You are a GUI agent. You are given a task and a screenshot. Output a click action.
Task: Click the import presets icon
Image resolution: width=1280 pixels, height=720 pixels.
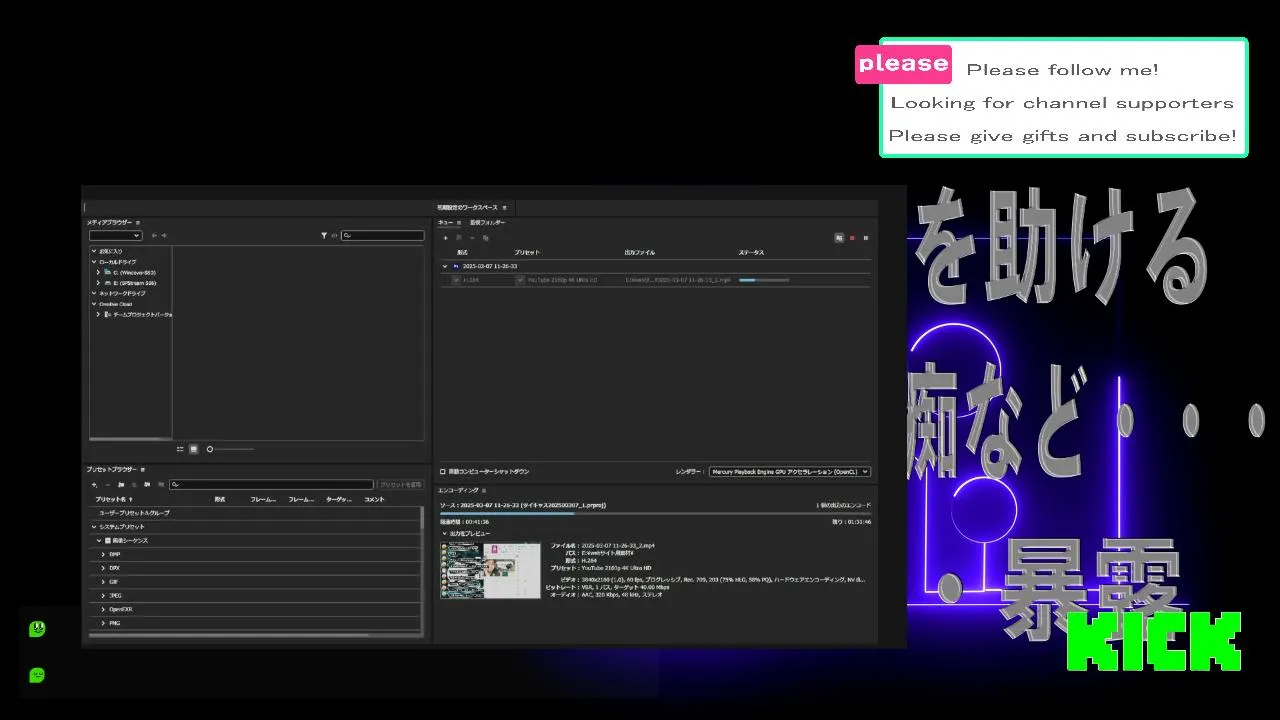pyautogui.click(x=147, y=485)
